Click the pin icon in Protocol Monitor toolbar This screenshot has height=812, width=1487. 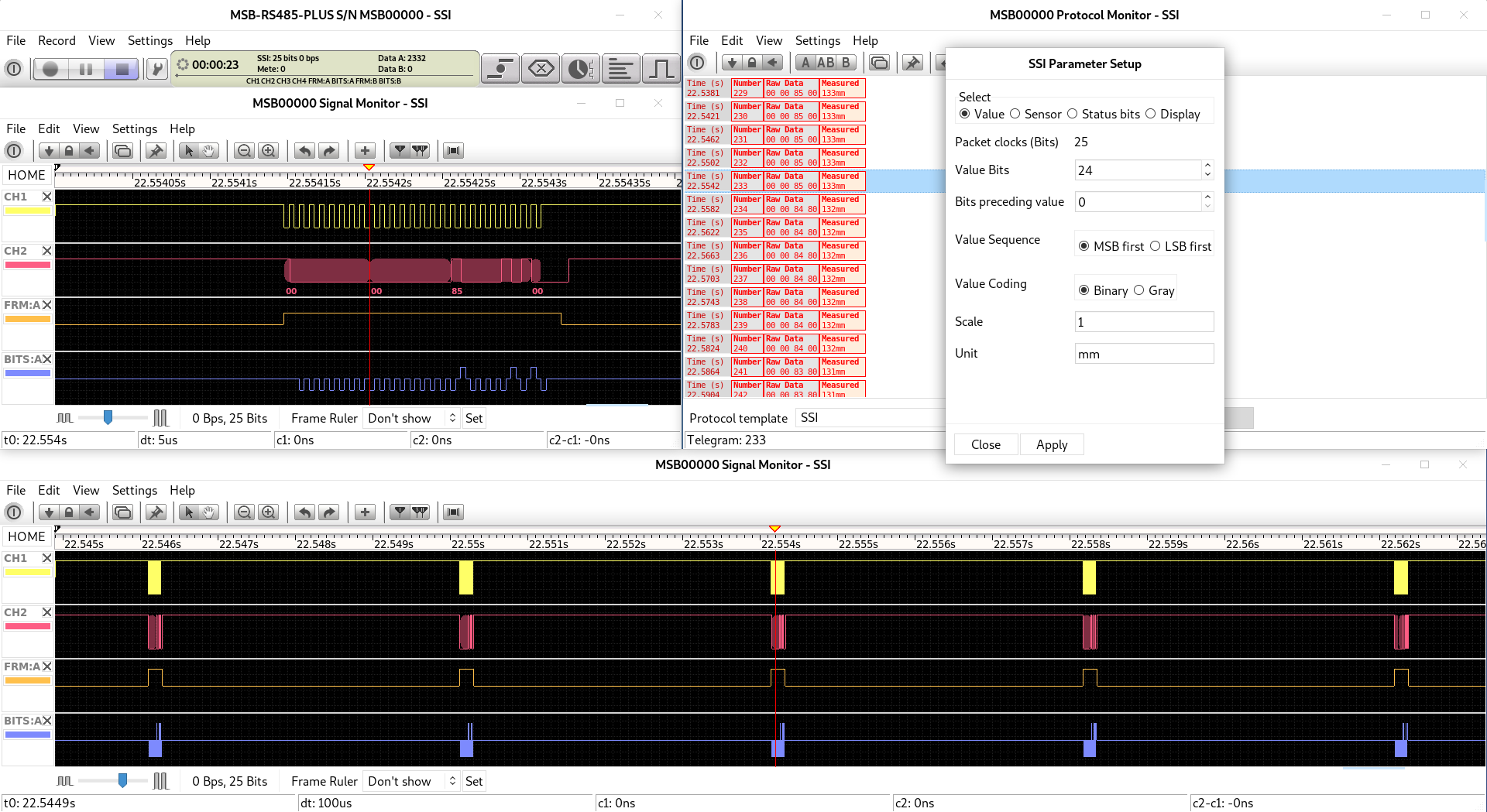click(913, 63)
